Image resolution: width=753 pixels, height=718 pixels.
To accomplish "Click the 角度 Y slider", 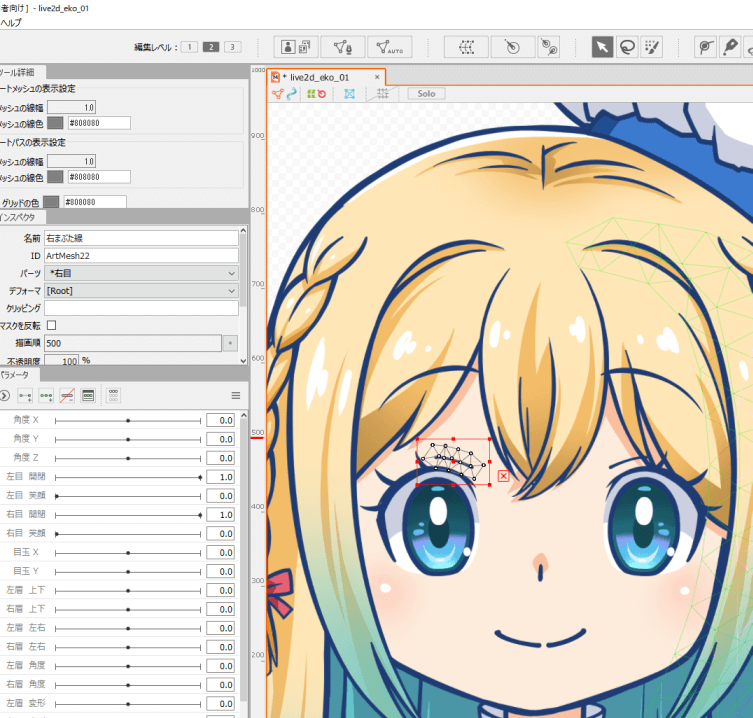I will click(128, 439).
